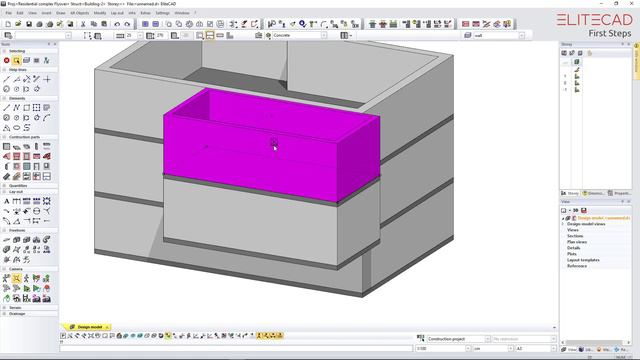Viewport: 640px width, 360px height.
Task: Select the dimension tool in Lay-out
Action: pos(16,201)
